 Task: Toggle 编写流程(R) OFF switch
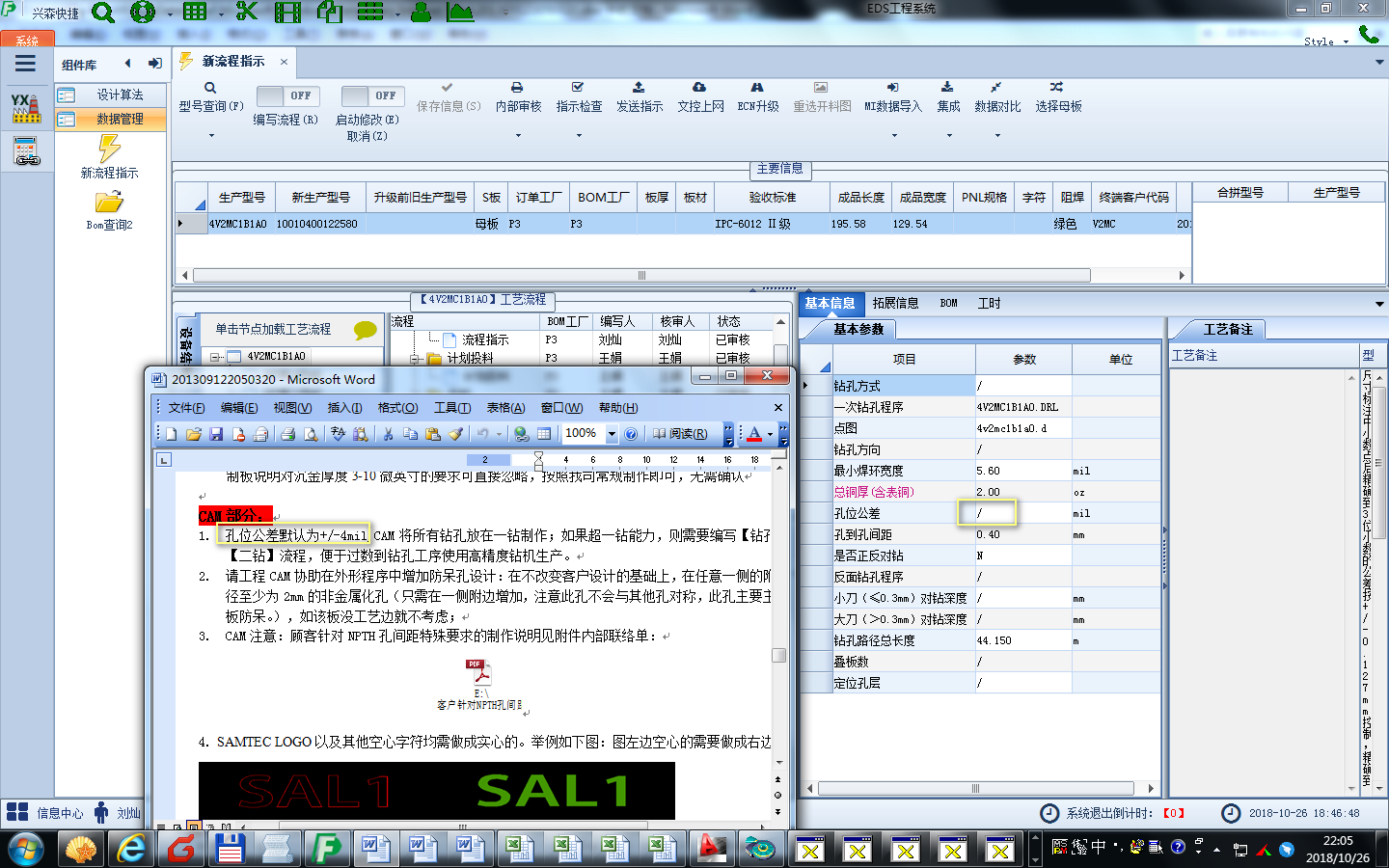click(288, 95)
